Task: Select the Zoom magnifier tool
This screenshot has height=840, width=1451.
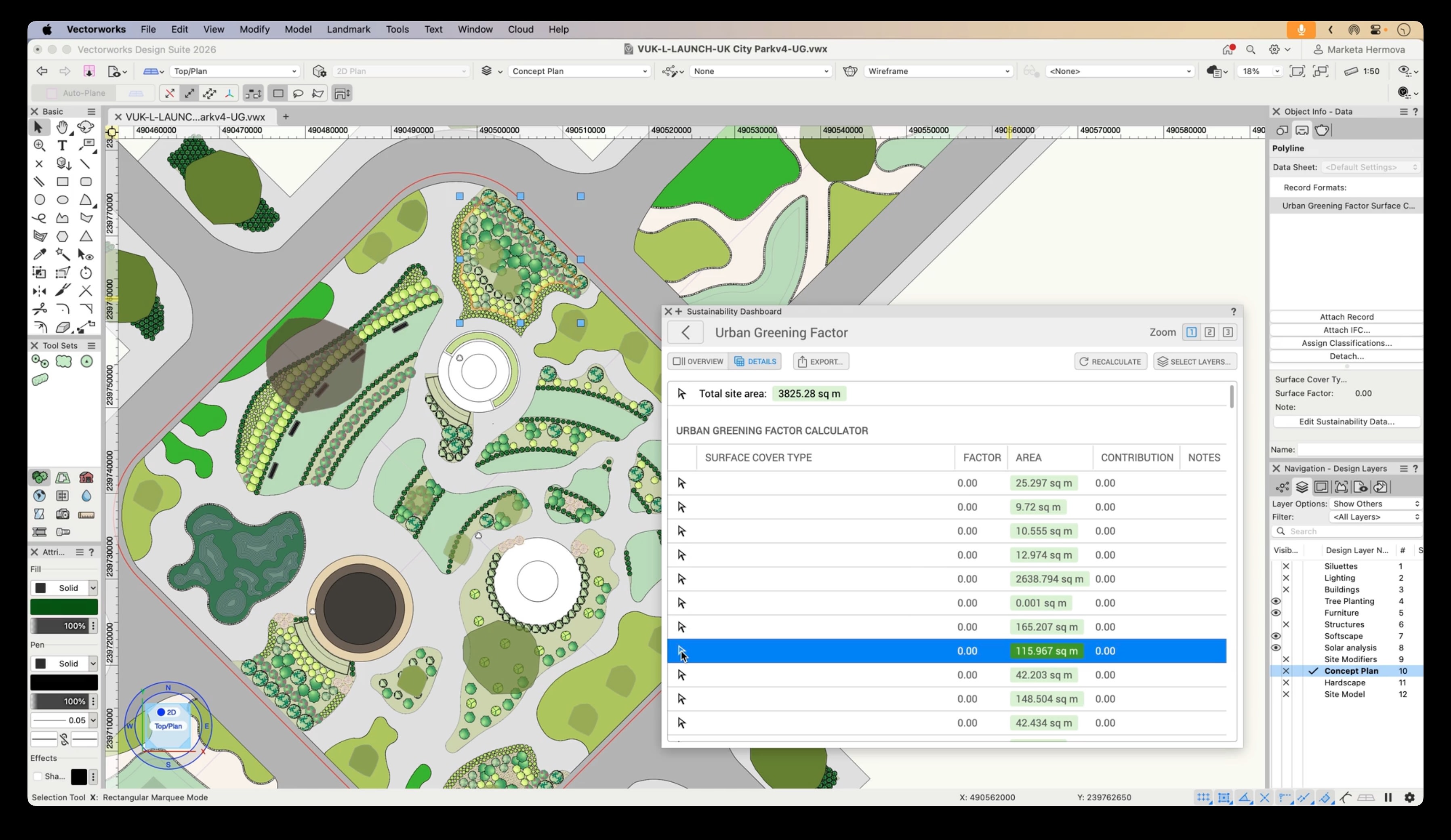Action: [39, 146]
